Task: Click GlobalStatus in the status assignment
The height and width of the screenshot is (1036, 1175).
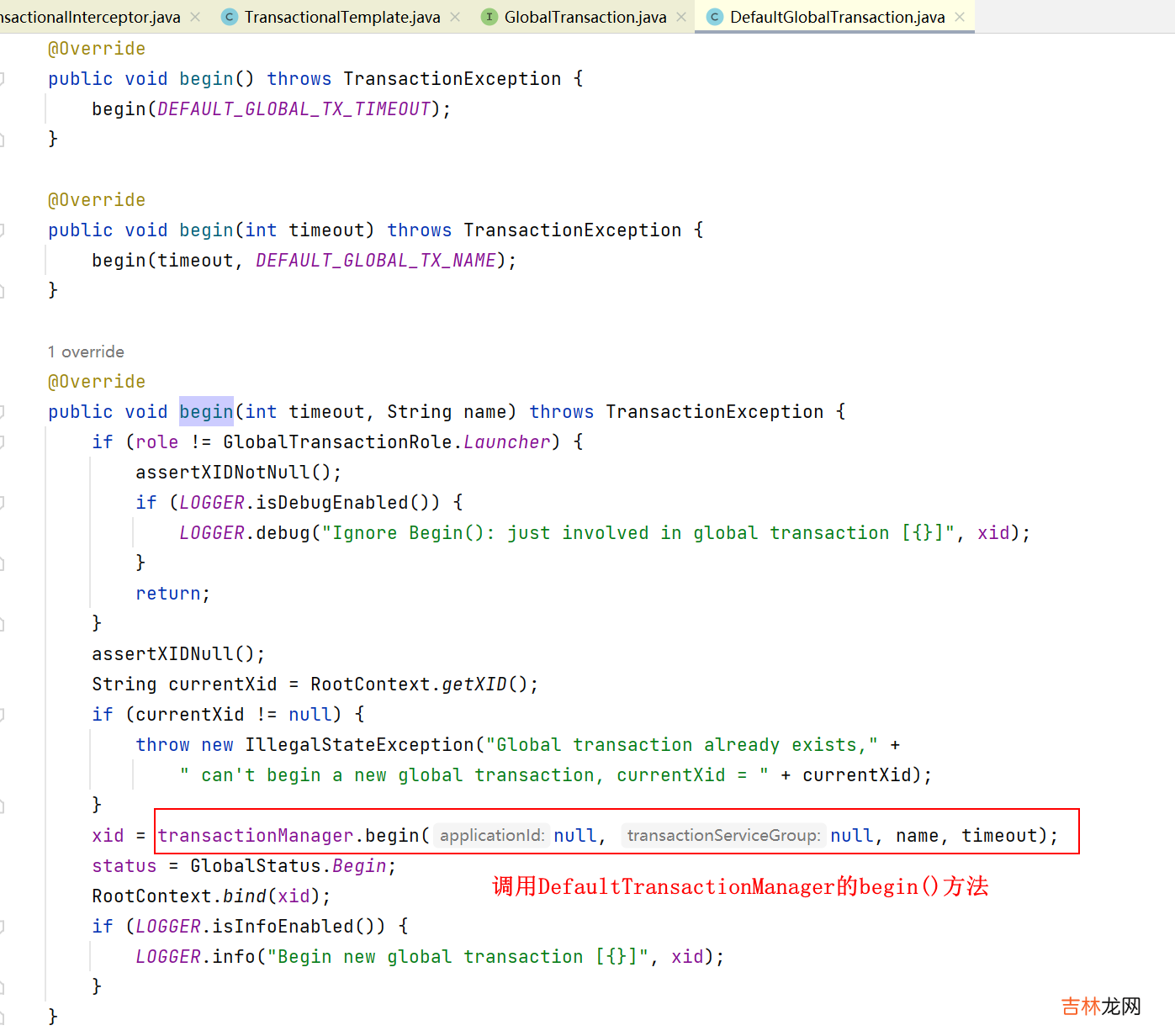Action: [256, 865]
